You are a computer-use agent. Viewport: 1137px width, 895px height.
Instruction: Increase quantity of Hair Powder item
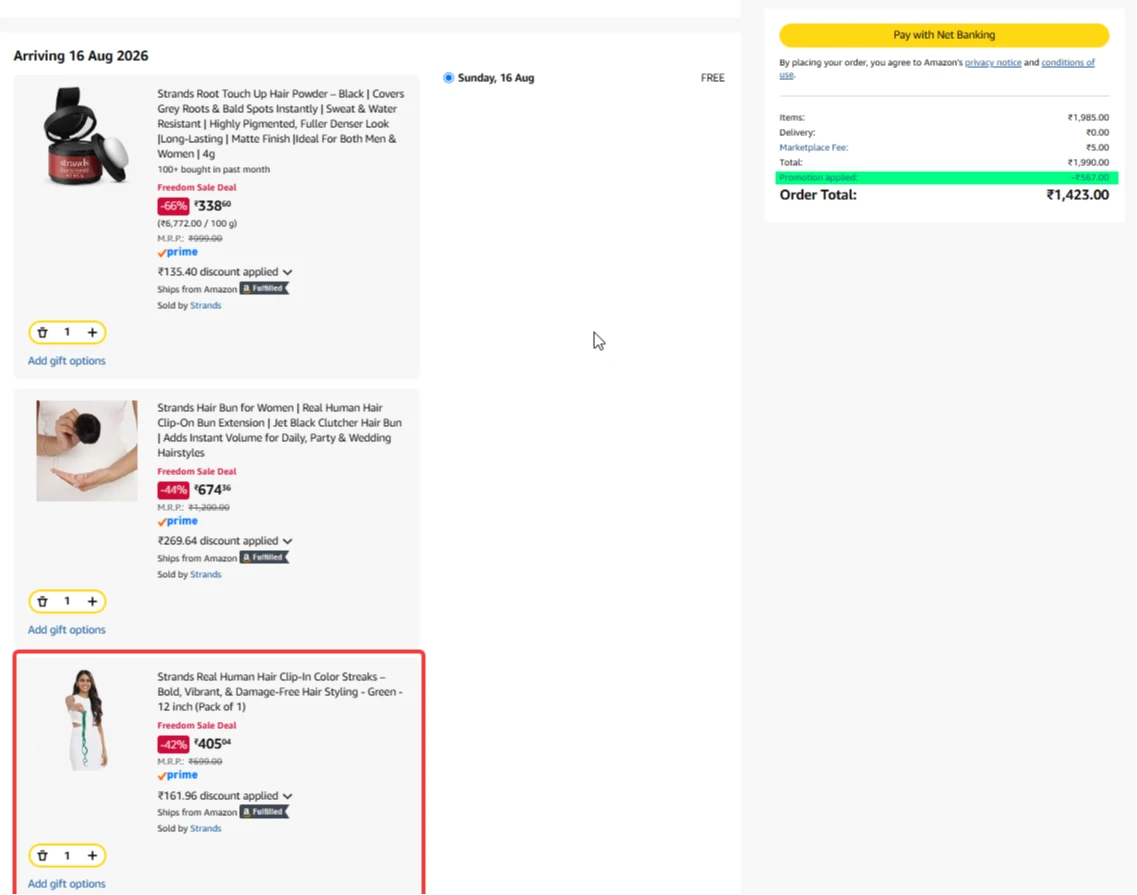tap(92, 332)
